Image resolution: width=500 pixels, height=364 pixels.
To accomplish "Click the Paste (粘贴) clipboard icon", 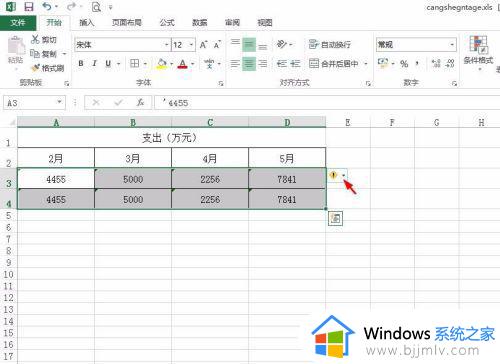I will 15,46.
